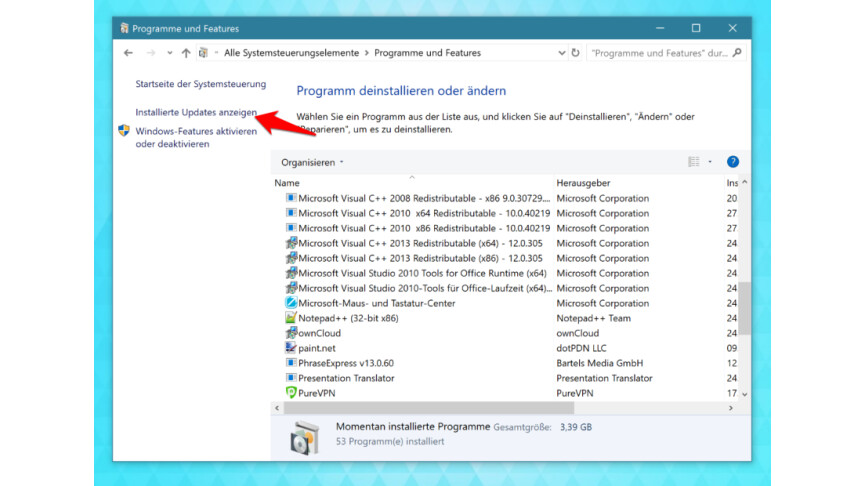Expand chevron after Alle Systemsteuerungselemente
This screenshot has height=486, width=864.
[x=366, y=53]
